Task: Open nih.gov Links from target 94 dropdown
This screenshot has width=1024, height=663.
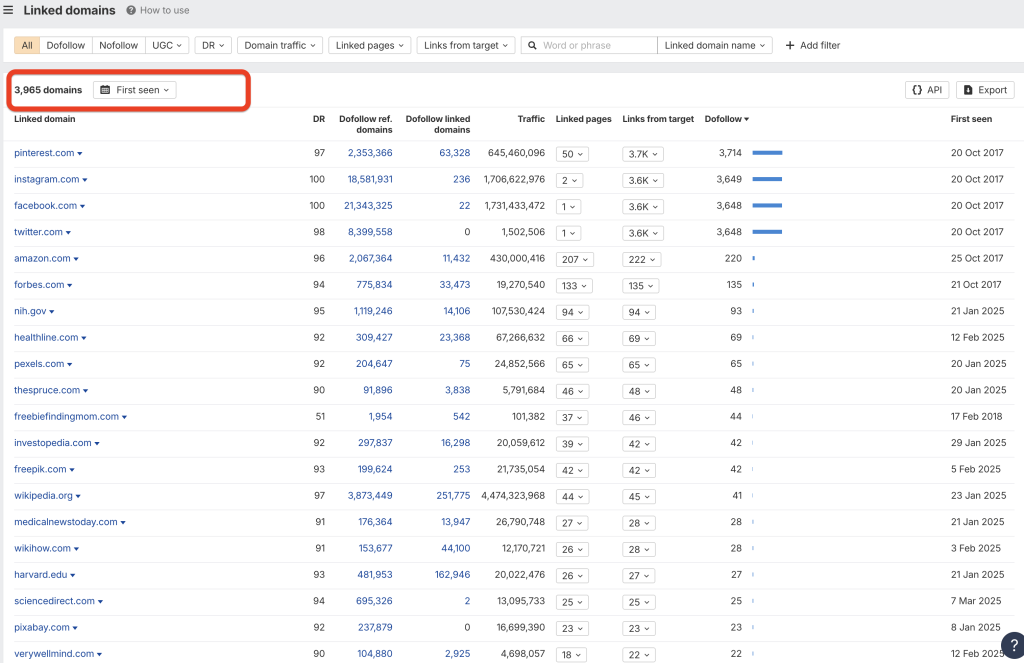Action: (x=639, y=312)
